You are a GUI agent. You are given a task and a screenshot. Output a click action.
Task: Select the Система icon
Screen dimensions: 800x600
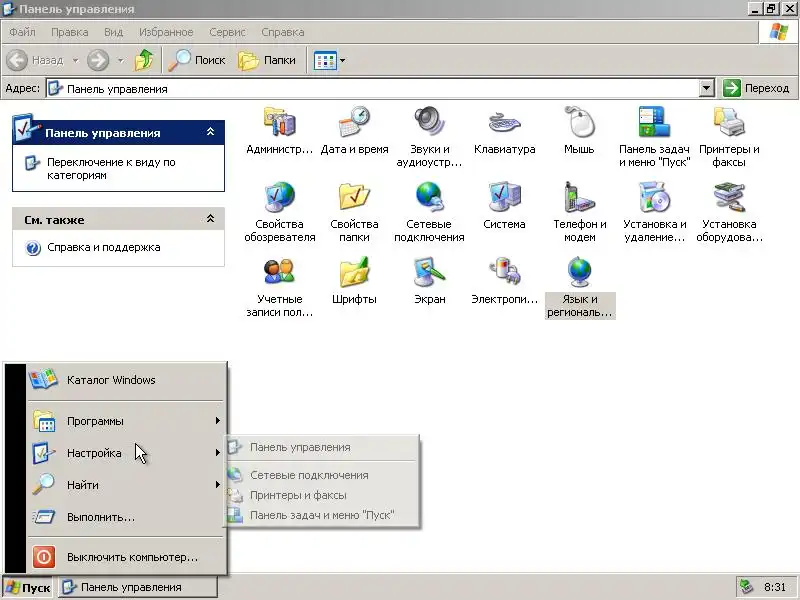(504, 205)
